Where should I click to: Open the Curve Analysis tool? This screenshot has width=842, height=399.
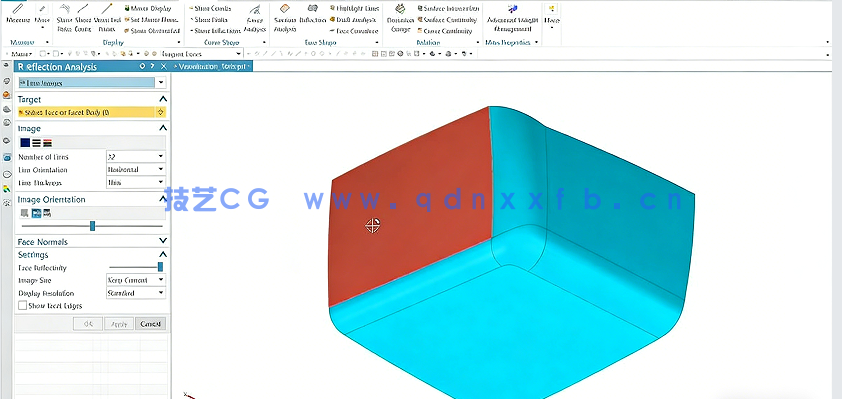coord(254,18)
